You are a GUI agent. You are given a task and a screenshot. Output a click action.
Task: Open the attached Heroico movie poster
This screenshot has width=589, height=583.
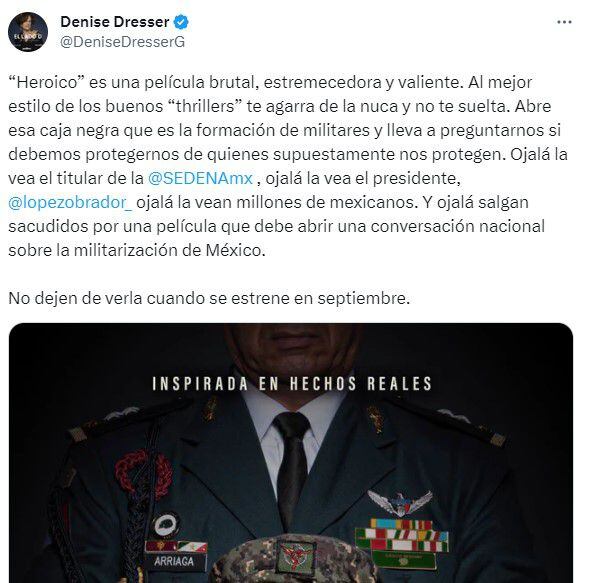point(291,453)
